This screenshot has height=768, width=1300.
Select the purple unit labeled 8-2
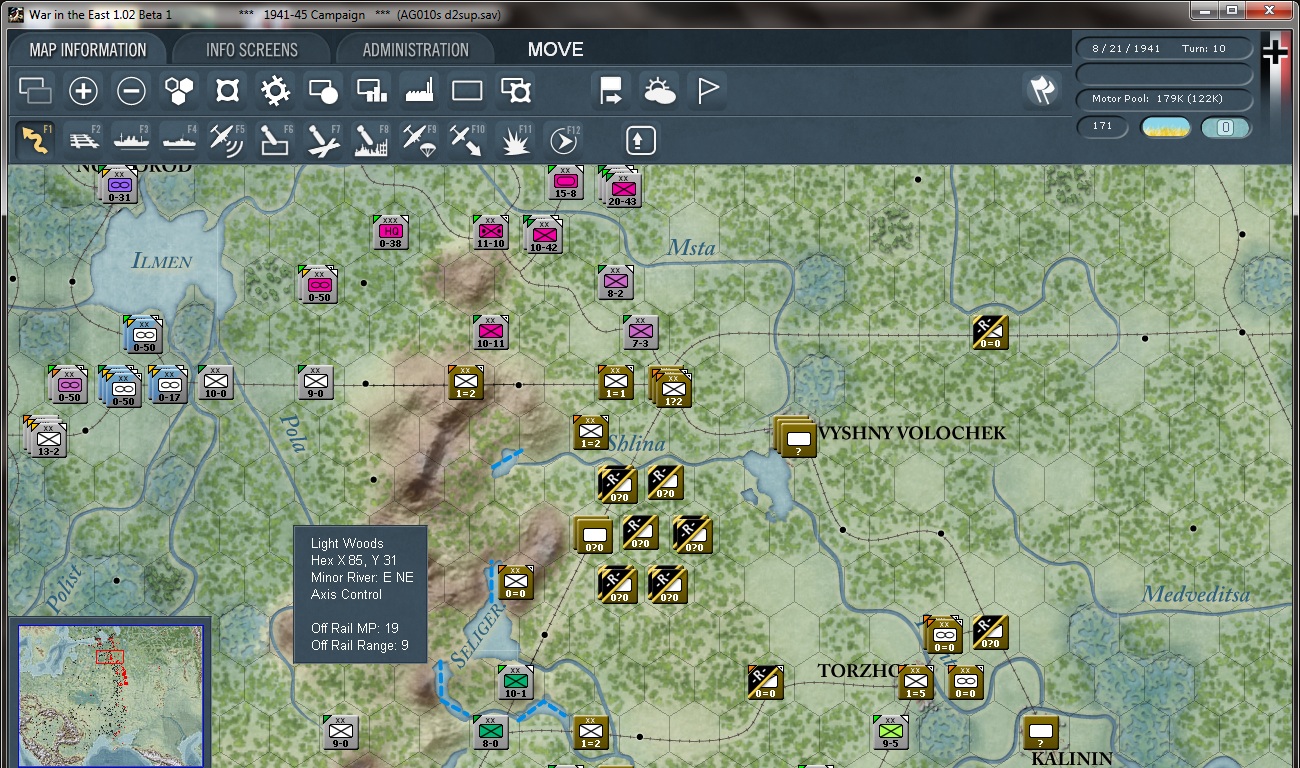(x=615, y=282)
